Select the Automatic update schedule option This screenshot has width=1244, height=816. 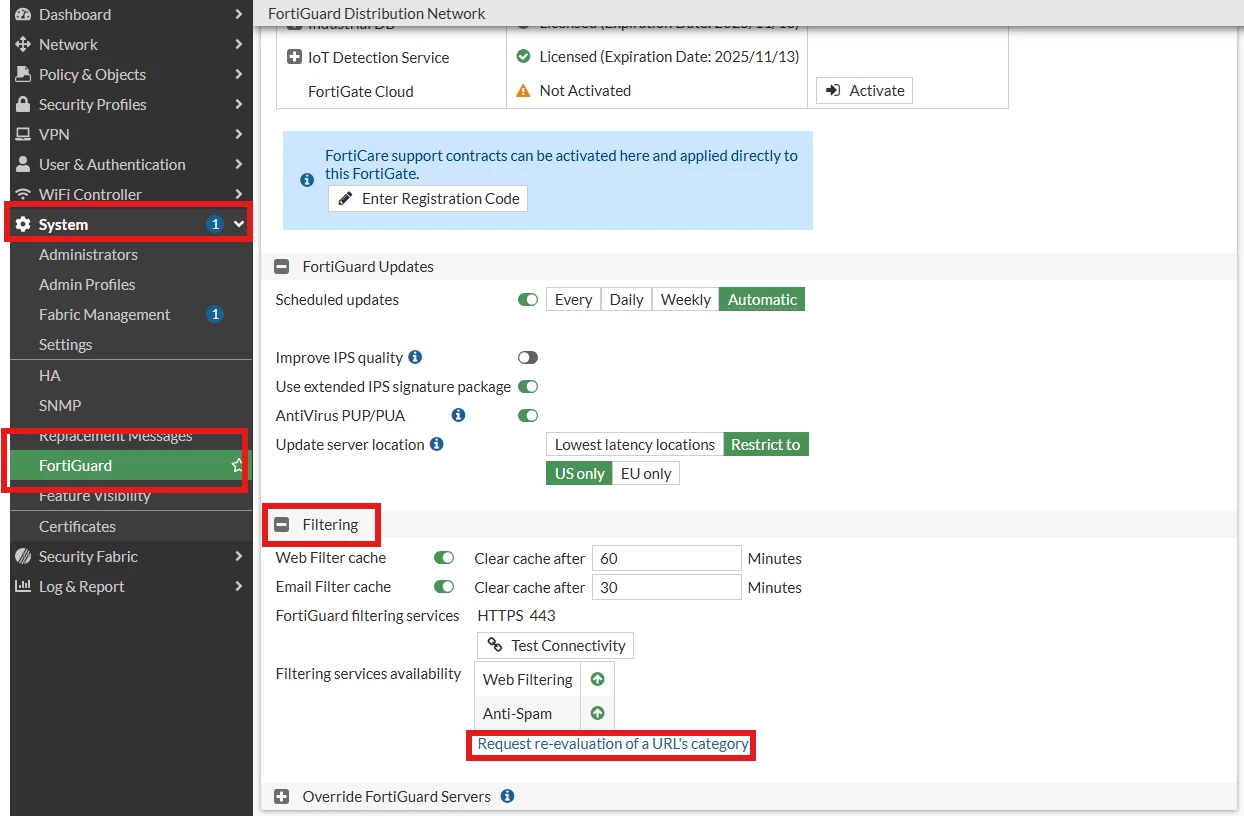[x=762, y=299]
